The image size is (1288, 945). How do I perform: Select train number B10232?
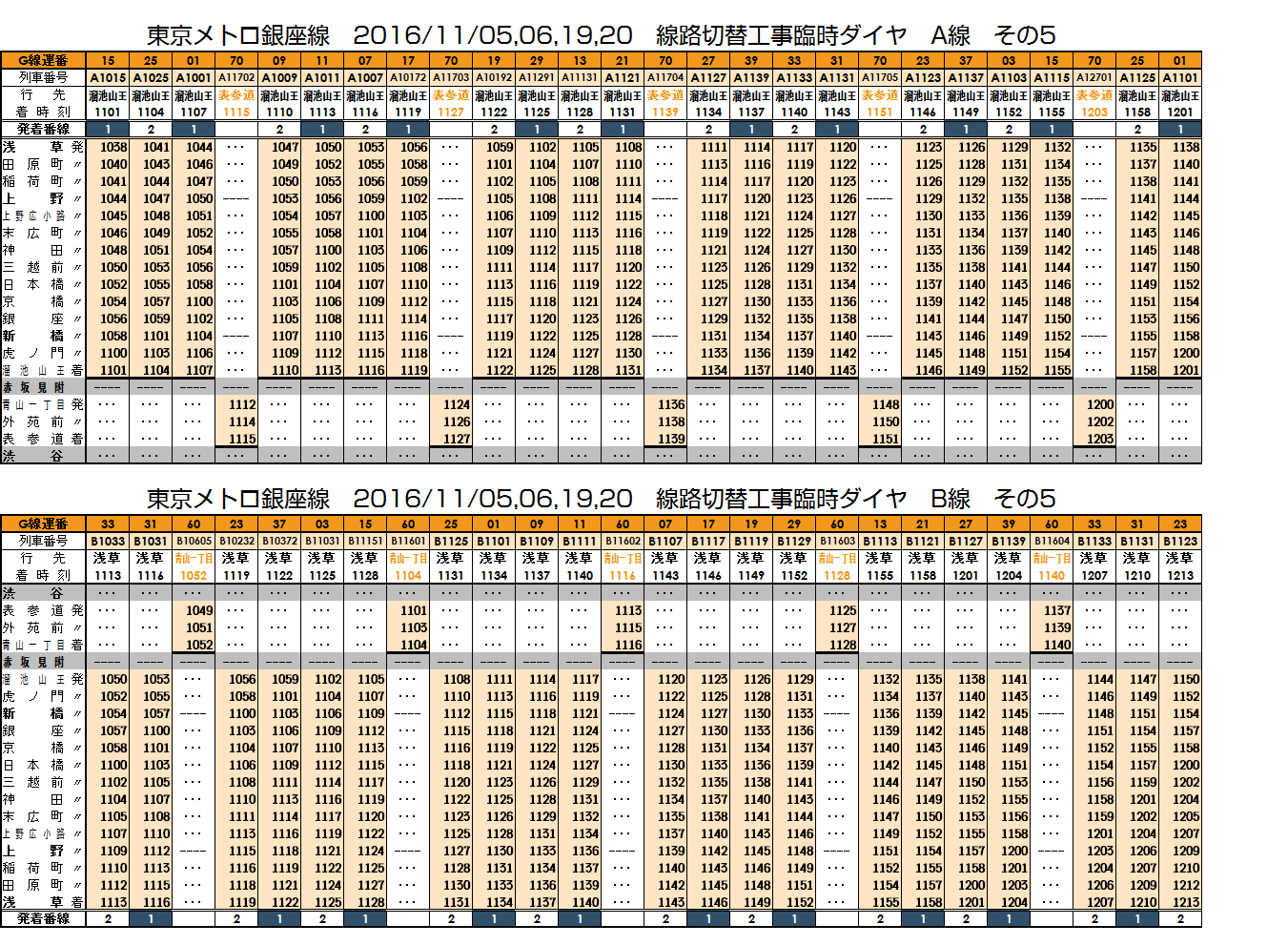click(236, 541)
